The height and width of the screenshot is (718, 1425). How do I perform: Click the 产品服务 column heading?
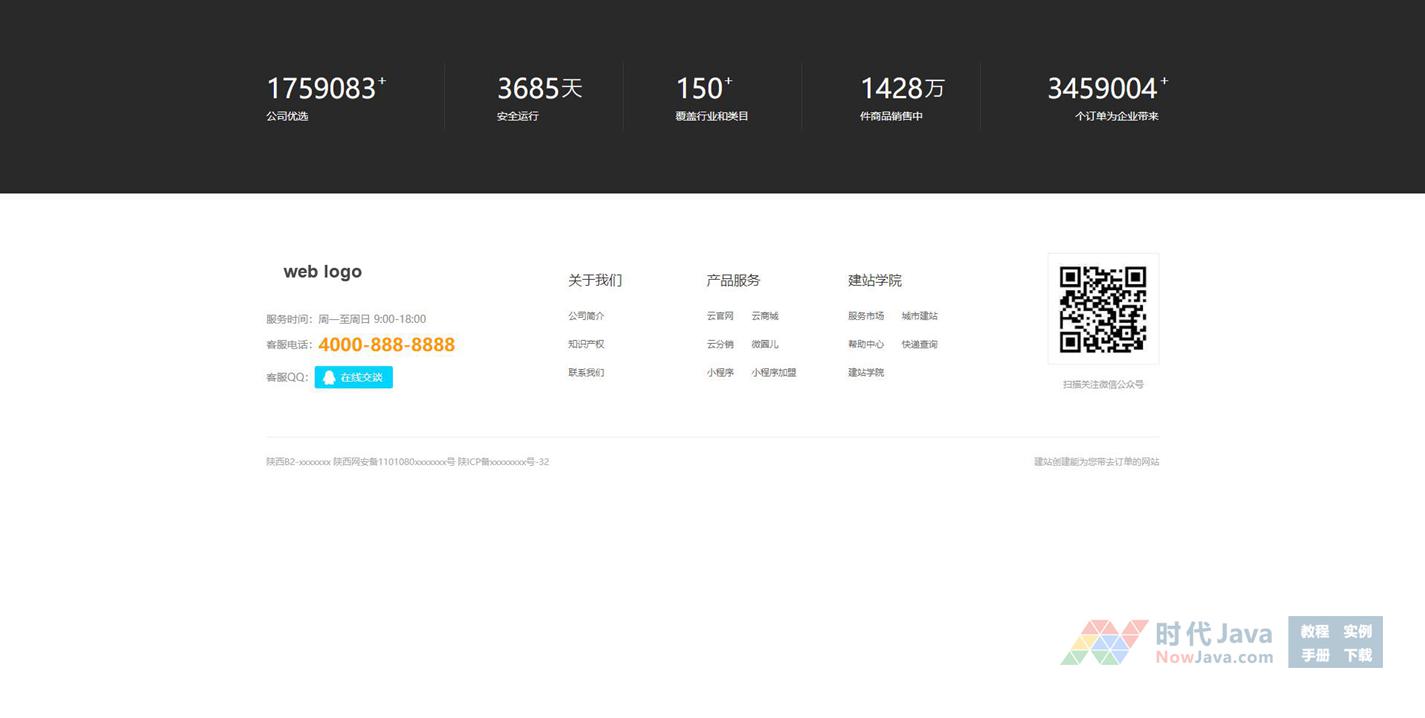pos(733,280)
